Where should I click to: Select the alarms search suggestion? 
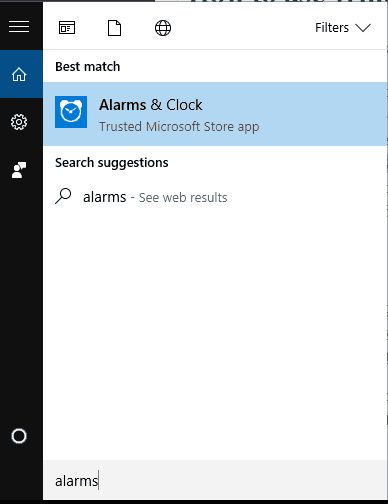[215, 197]
